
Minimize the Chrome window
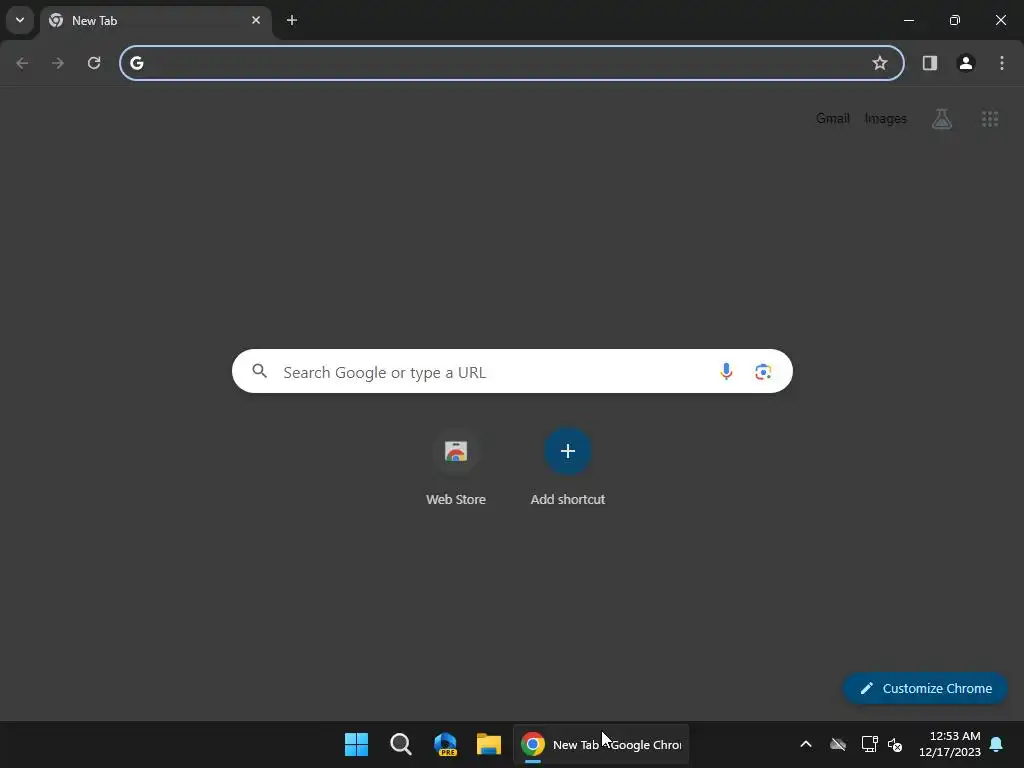908,20
